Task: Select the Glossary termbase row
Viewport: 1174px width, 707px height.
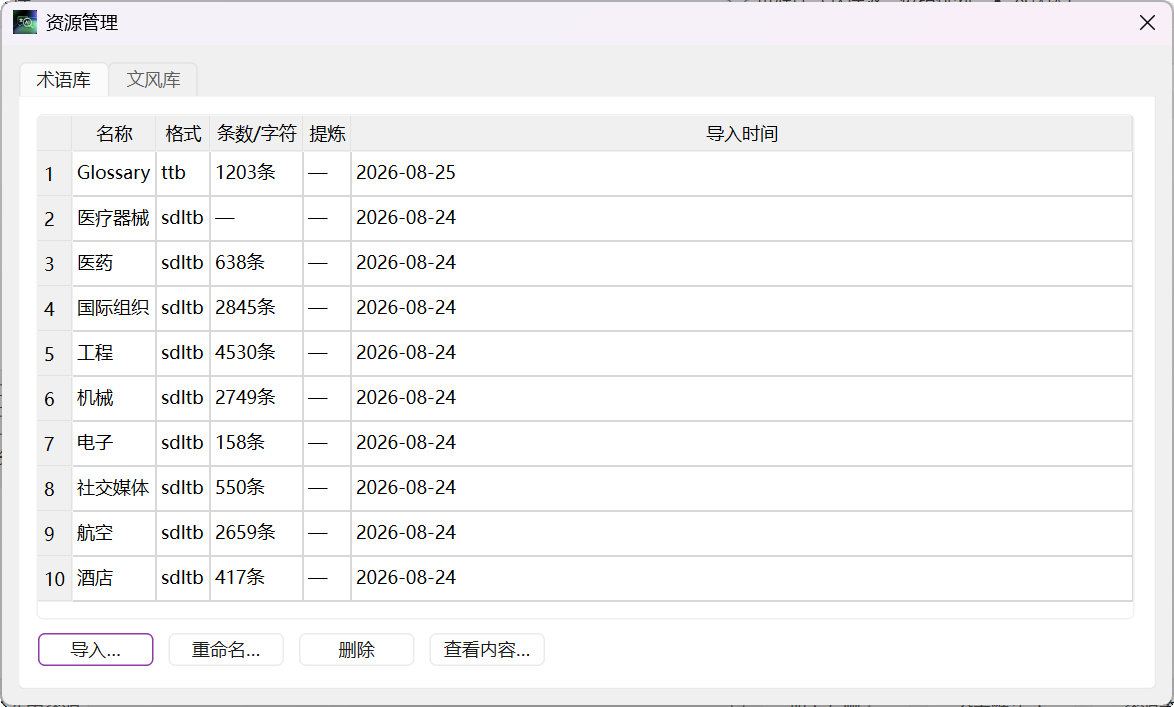Action: (585, 173)
